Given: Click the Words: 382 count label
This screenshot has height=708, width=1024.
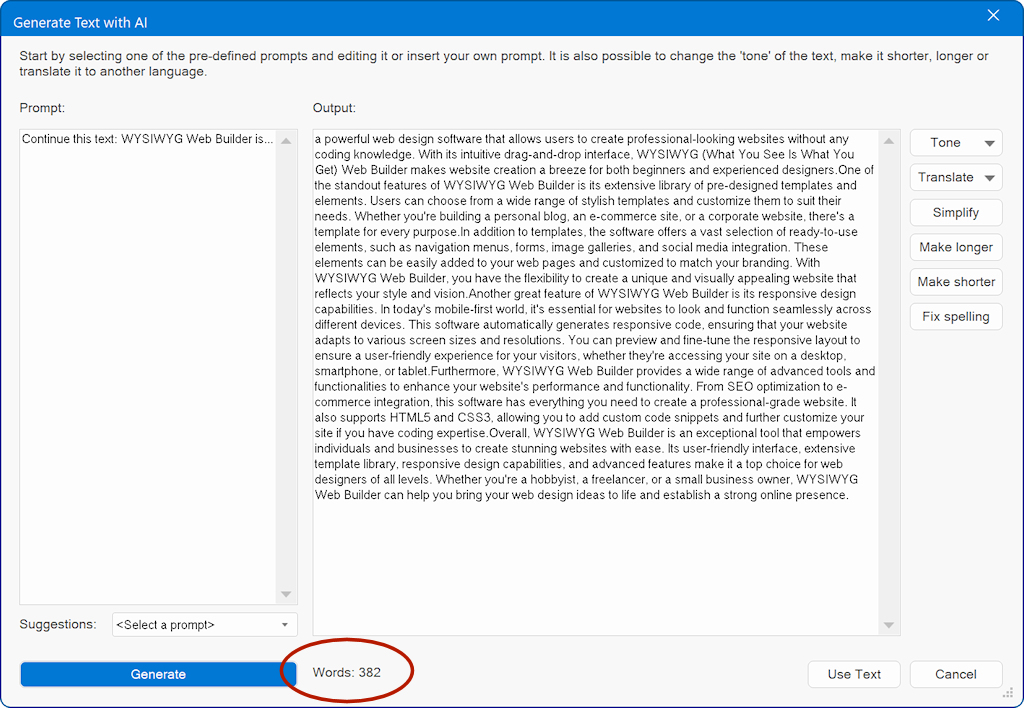Looking at the screenshot, I should coord(347,672).
